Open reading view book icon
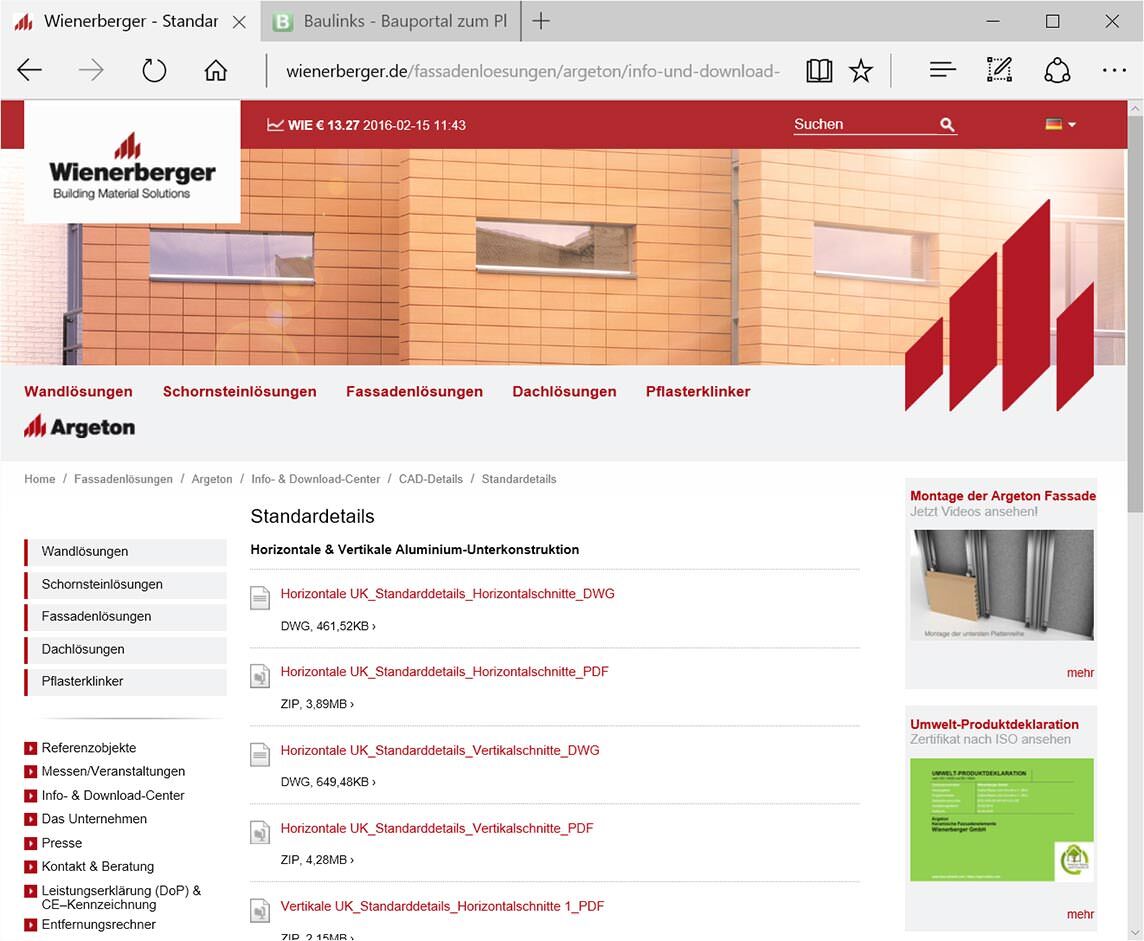This screenshot has height=941, width=1144. click(819, 71)
